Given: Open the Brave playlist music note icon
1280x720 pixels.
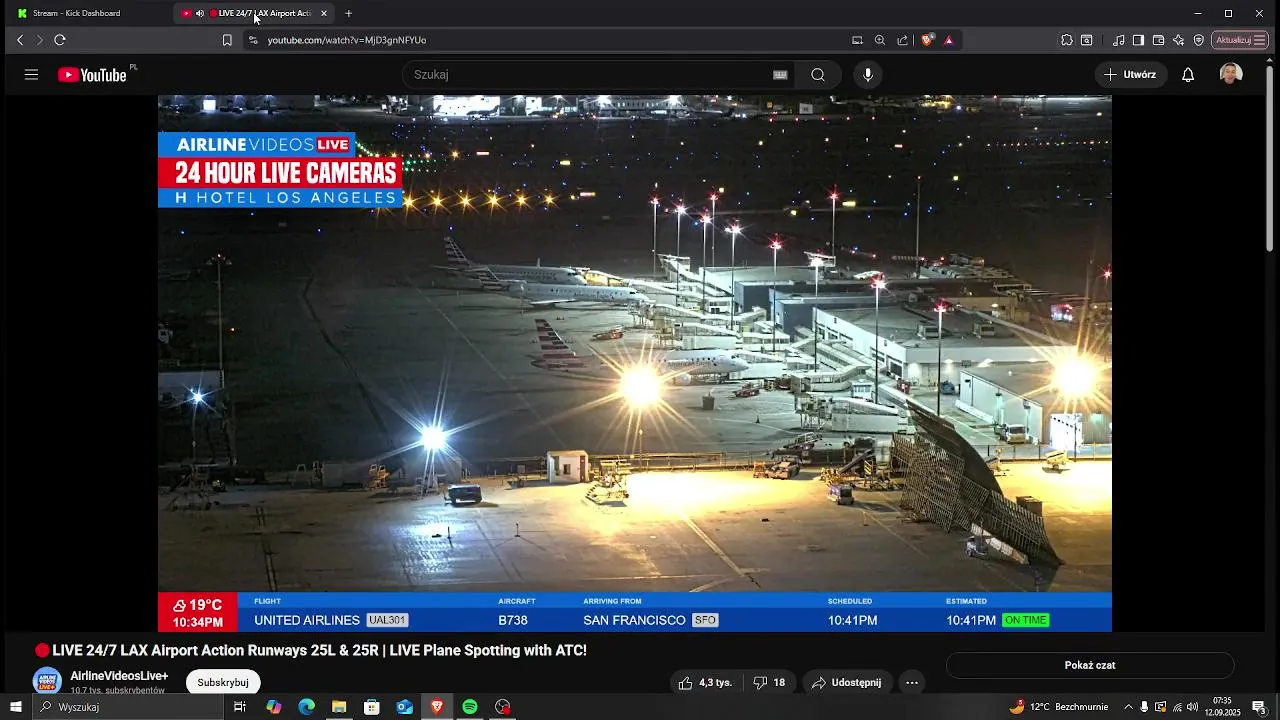Looking at the screenshot, I should pyautogui.click(x=1119, y=40).
